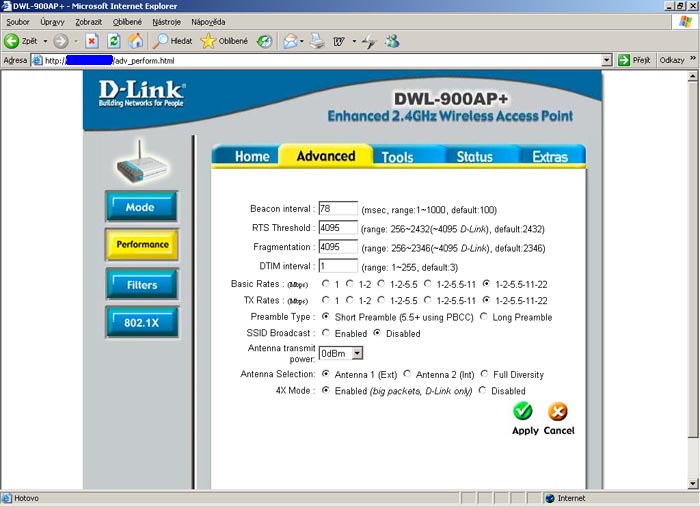The image size is (700, 507).
Task: Click the Messenger people icon
Action: pos(393,41)
